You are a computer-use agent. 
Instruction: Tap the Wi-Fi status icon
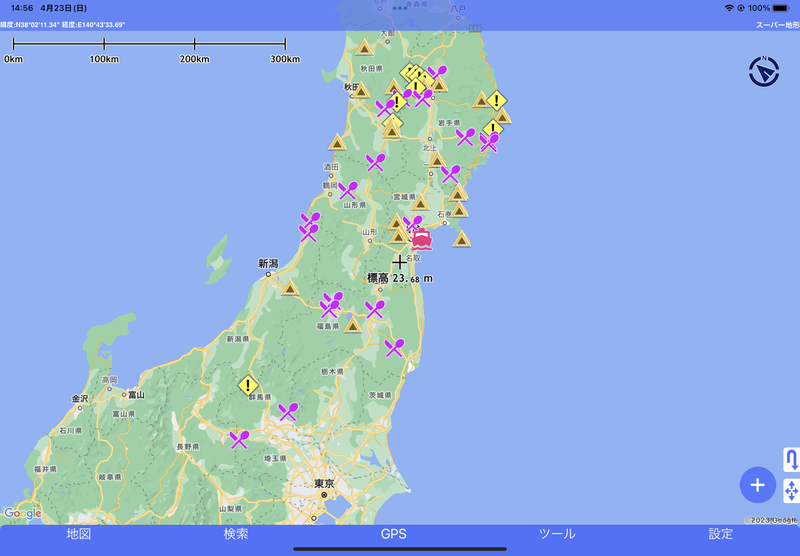[x=729, y=8]
